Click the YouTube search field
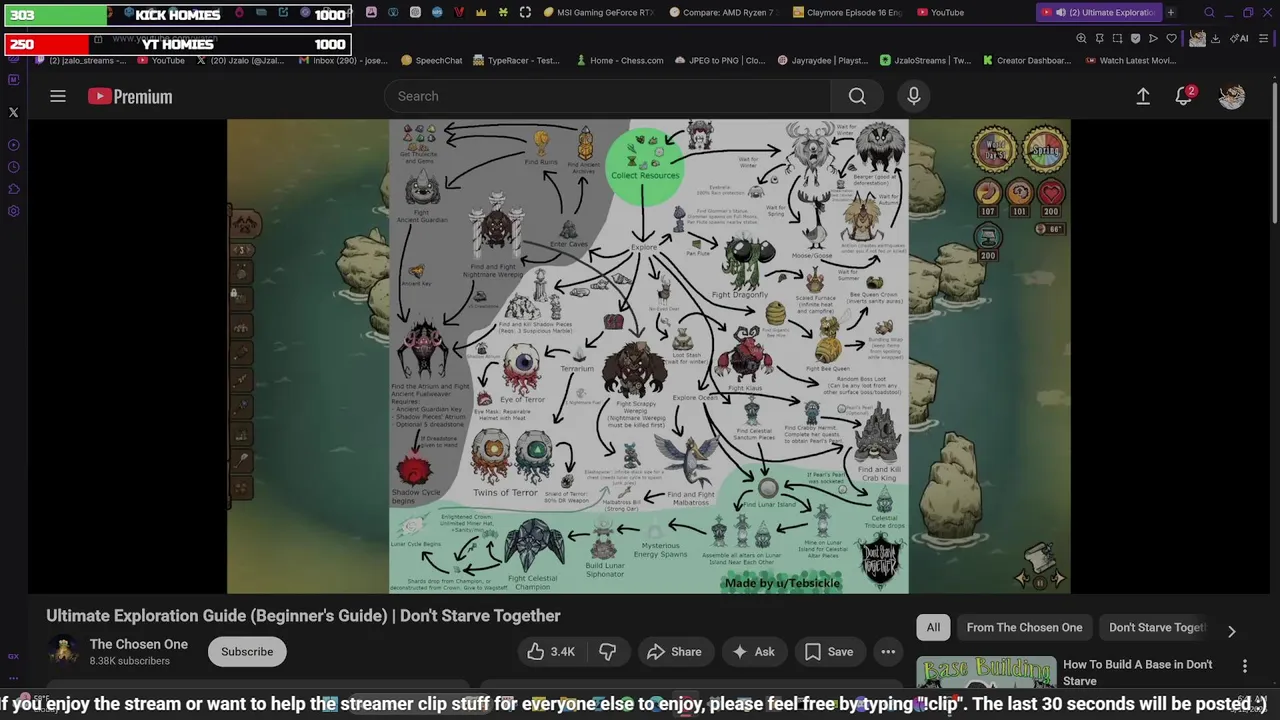 pyautogui.click(x=607, y=96)
